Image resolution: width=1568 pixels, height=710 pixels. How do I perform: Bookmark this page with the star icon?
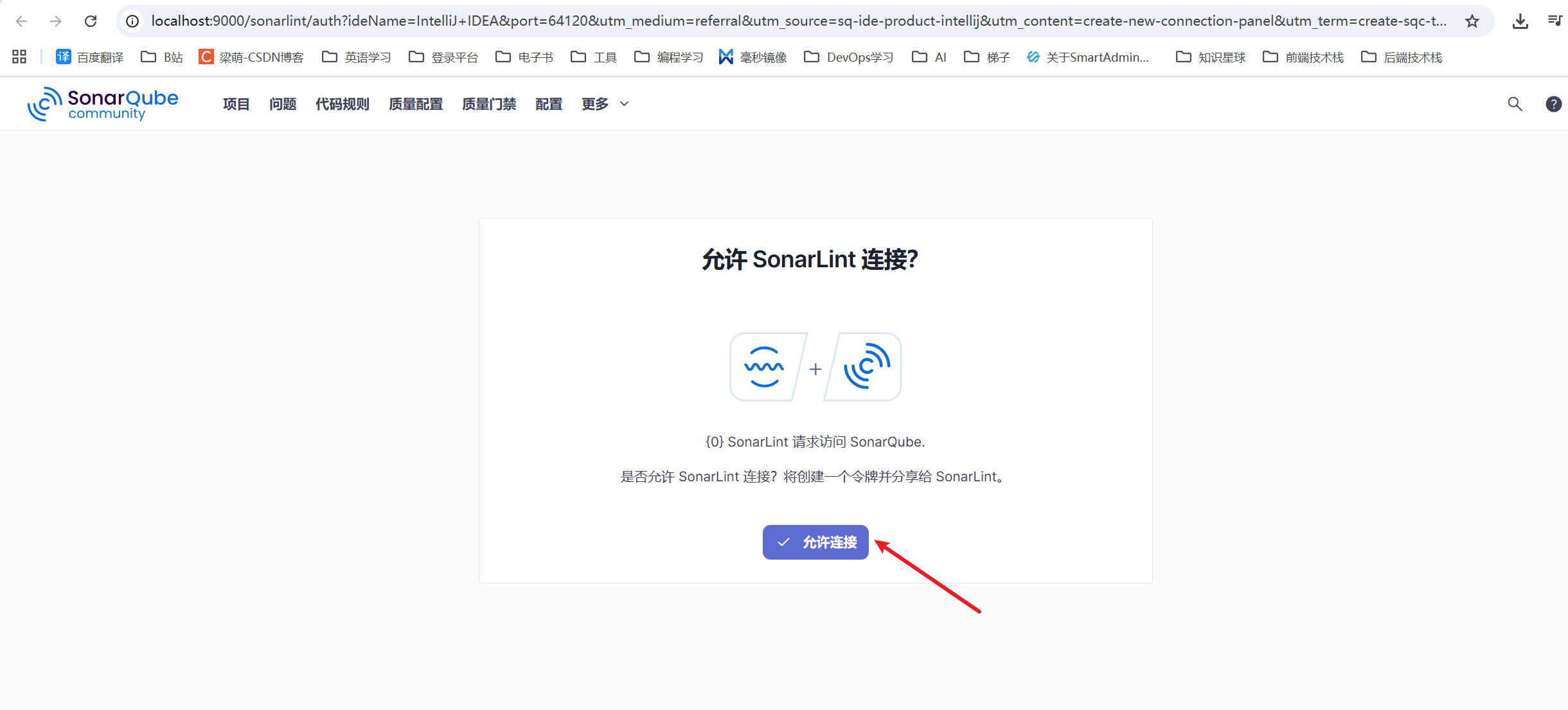coord(1472,21)
